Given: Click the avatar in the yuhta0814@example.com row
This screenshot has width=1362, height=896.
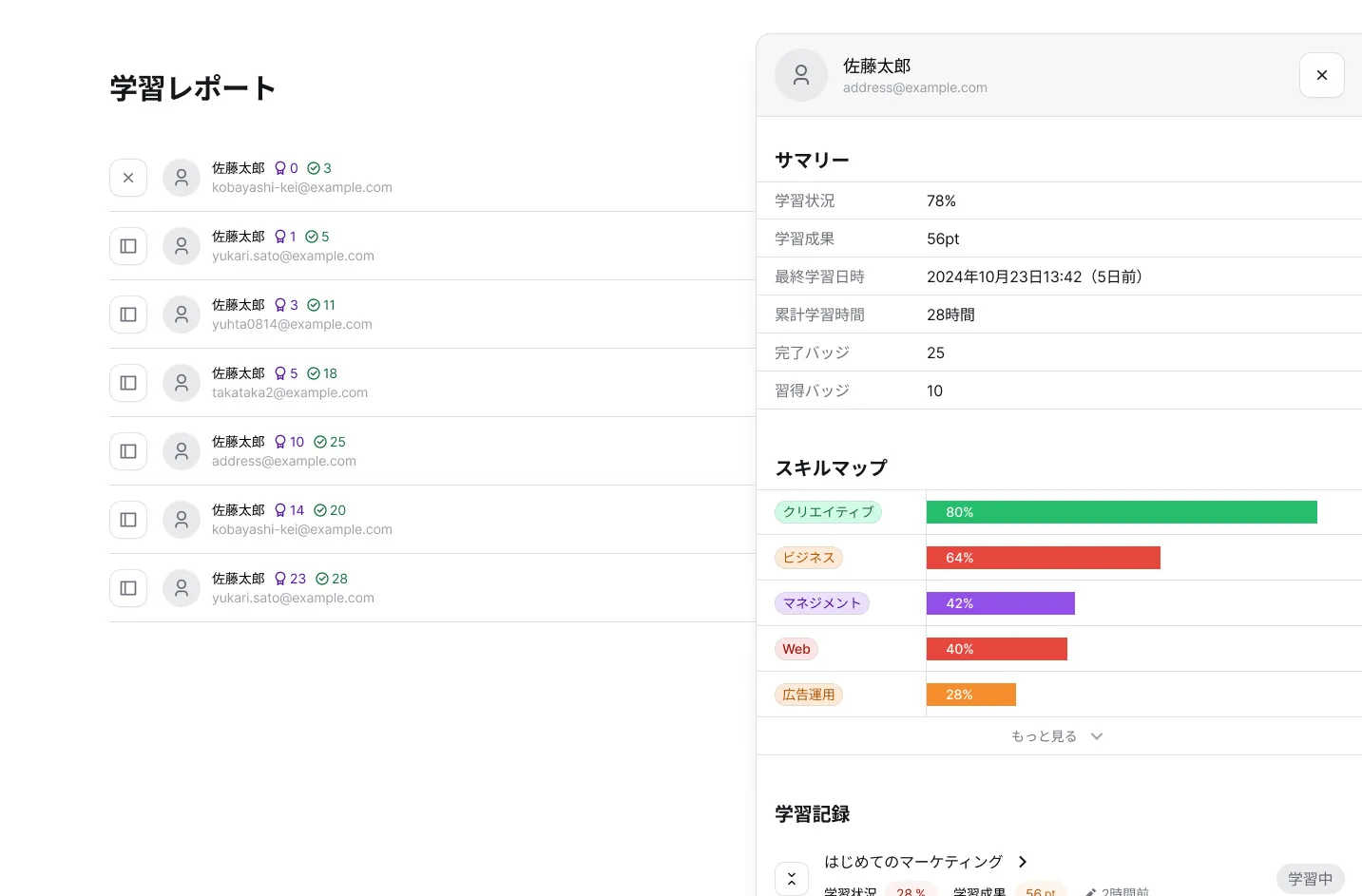Looking at the screenshot, I should coord(182,315).
